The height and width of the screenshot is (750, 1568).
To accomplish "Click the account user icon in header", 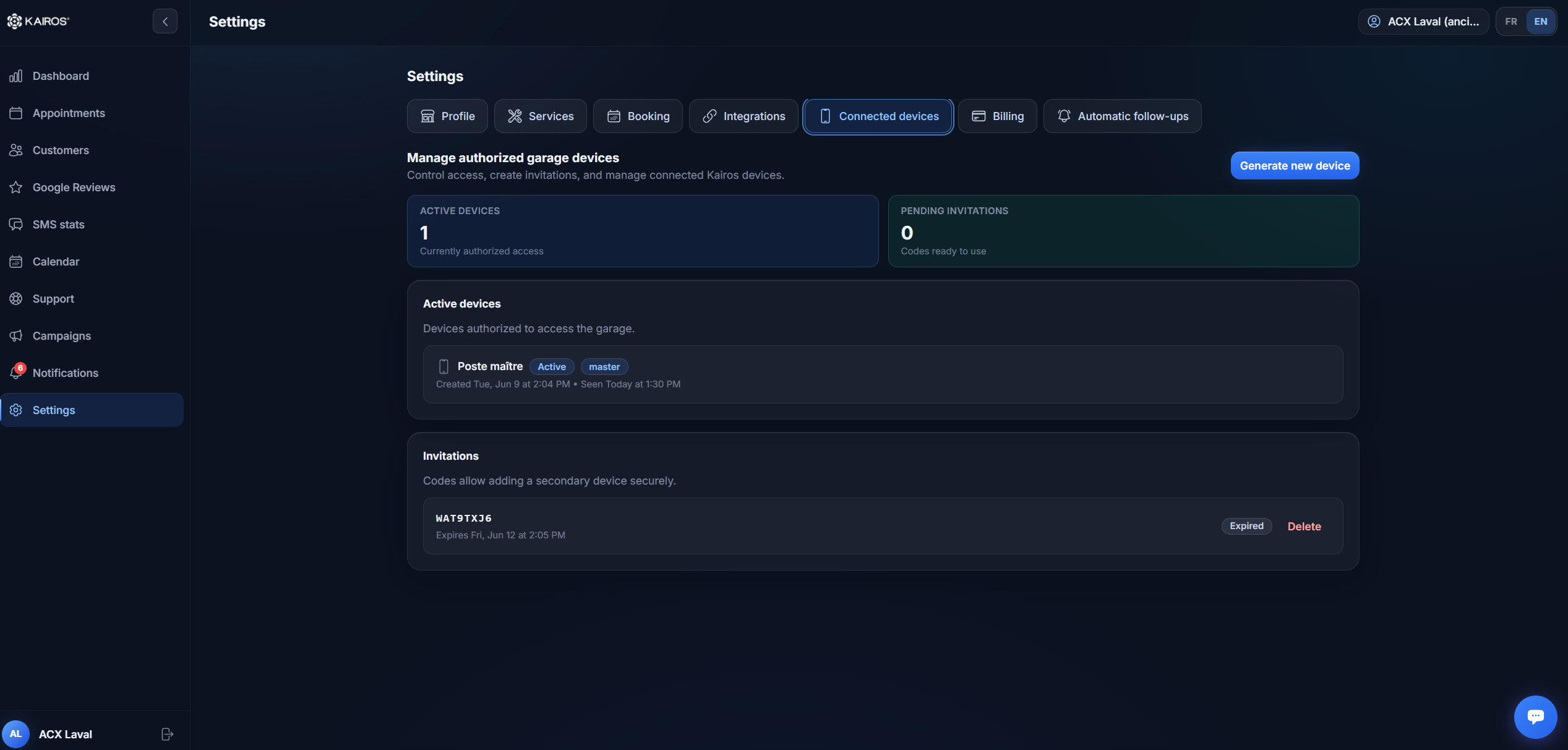I will pos(1374,21).
